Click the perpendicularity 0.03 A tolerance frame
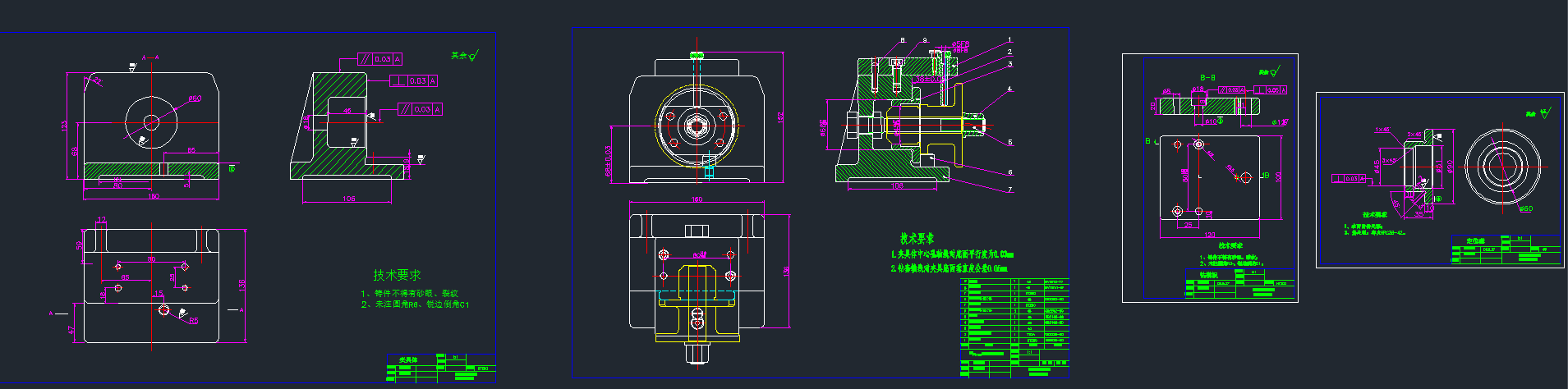The height and width of the screenshot is (389, 1568). pyautogui.click(x=413, y=81)
